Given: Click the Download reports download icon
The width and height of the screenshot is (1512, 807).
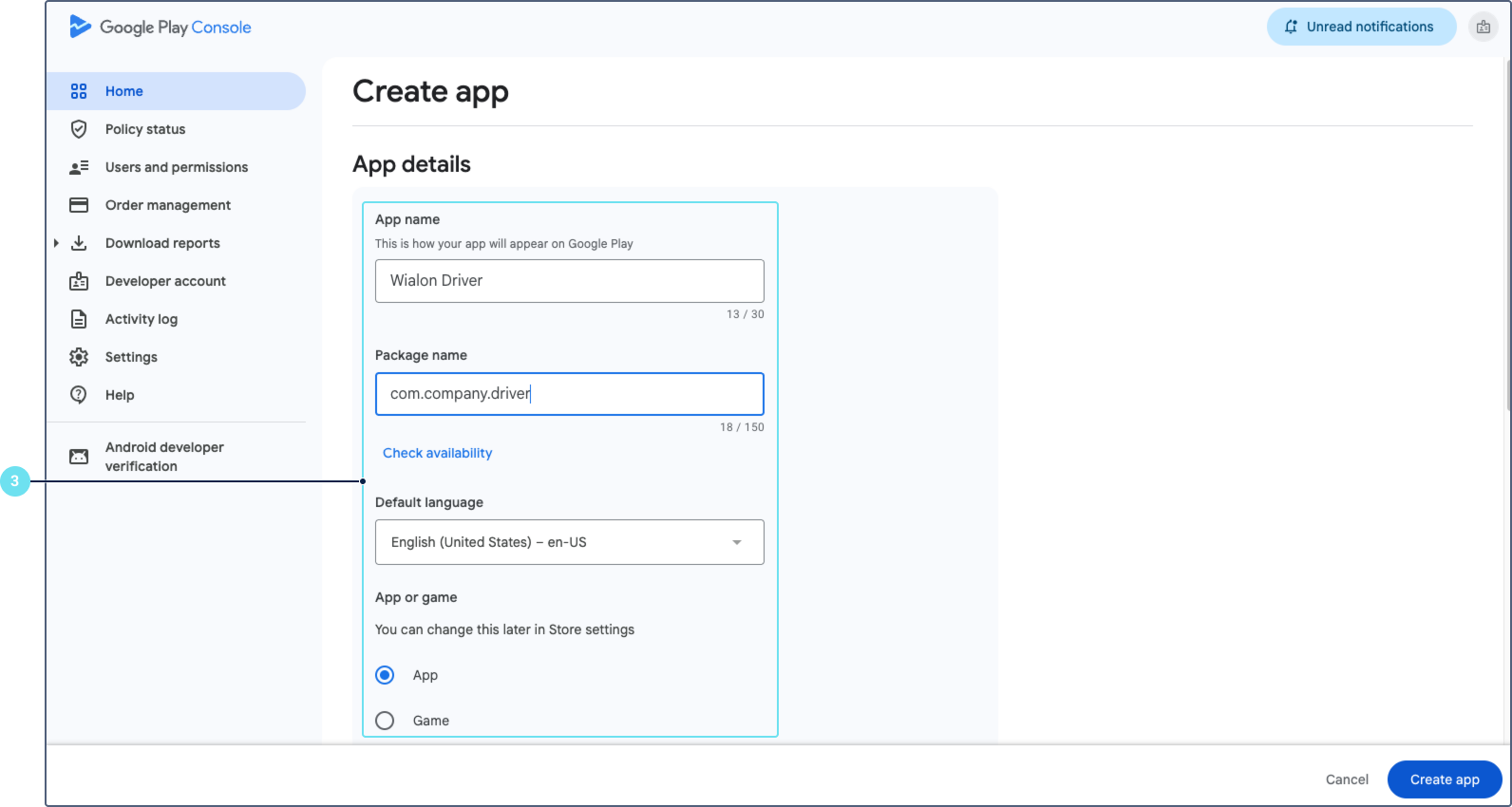Looking at the screenshot, I should coord(79,243).
